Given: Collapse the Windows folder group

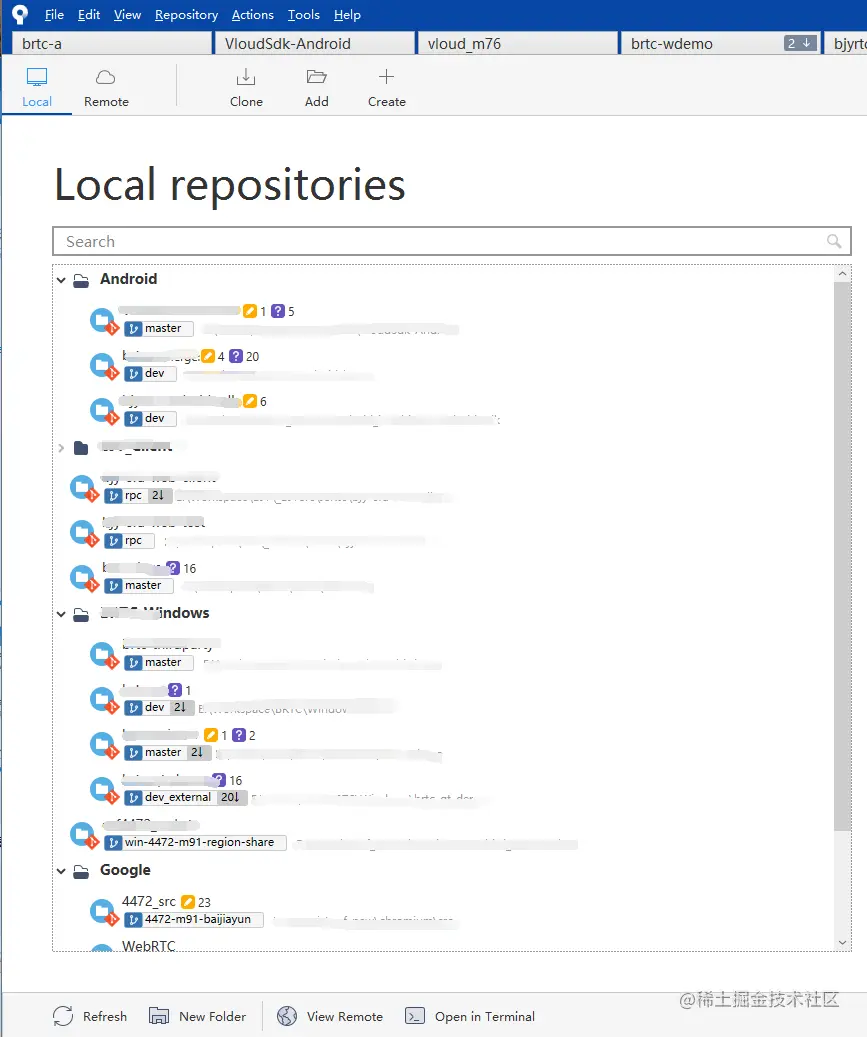Looking at the screenshot, I should pyautogui.click(x=61, y=614).
